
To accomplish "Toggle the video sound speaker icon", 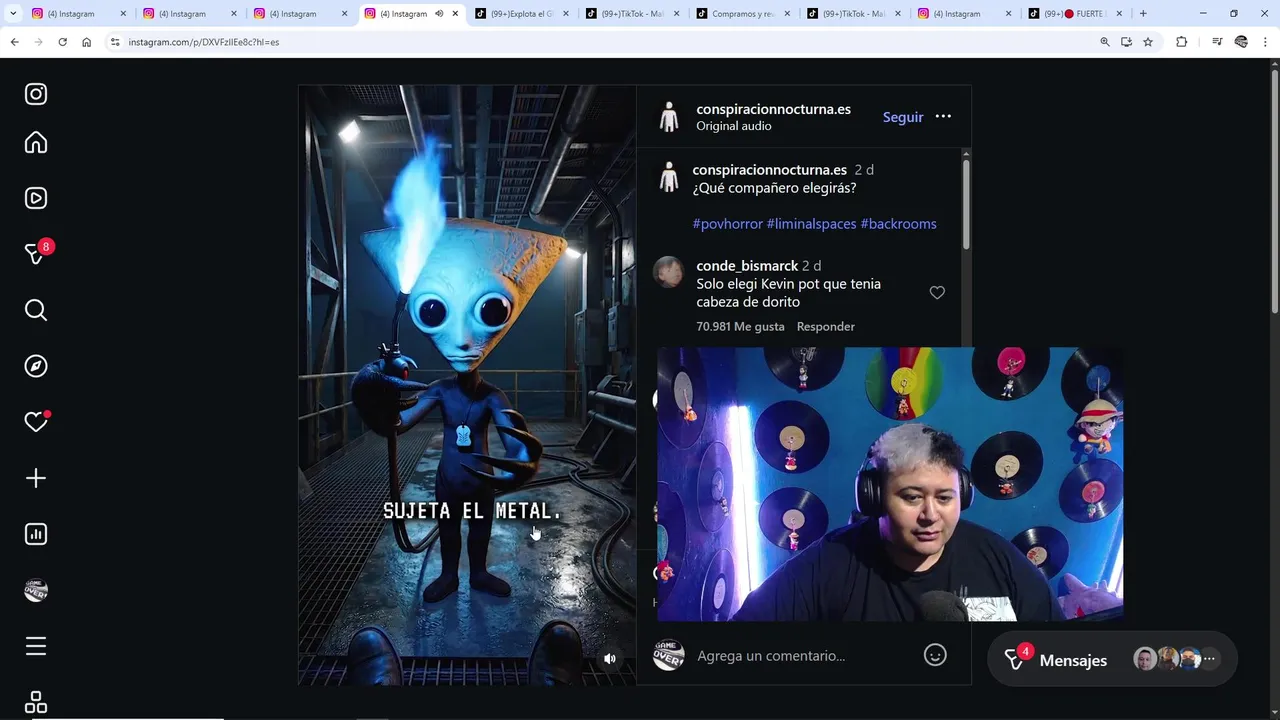I will 610,658.
